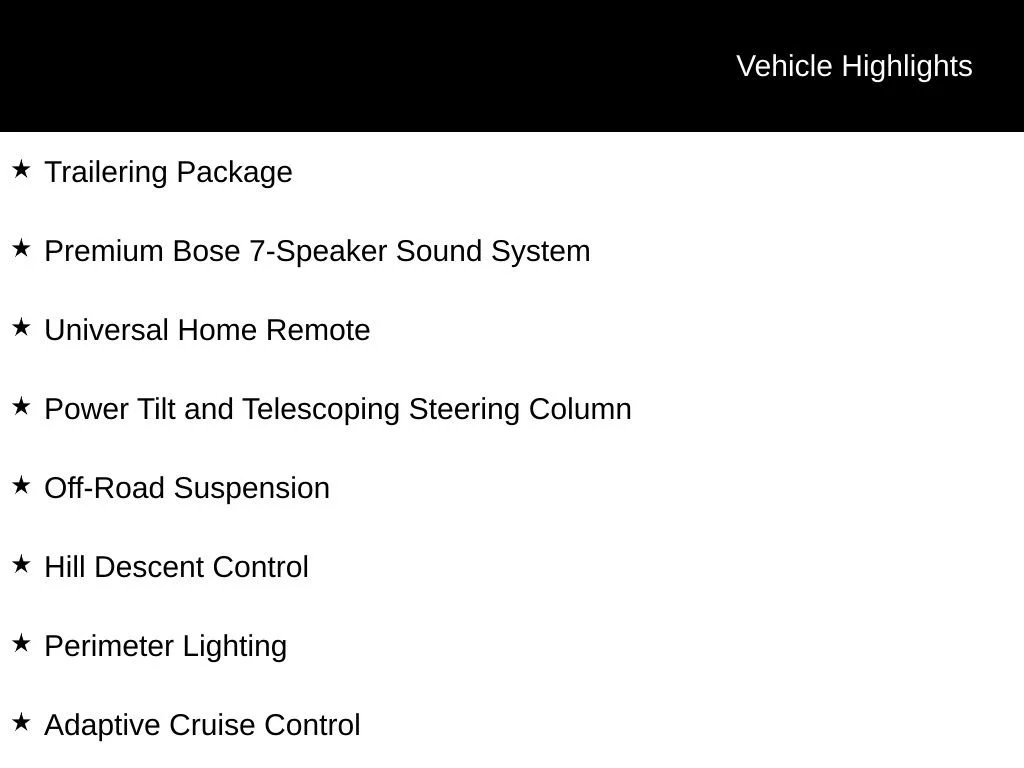Click the star beside Hill Descent Control
The height and width of the screenshot is (768, 1024).
point(21,564)
